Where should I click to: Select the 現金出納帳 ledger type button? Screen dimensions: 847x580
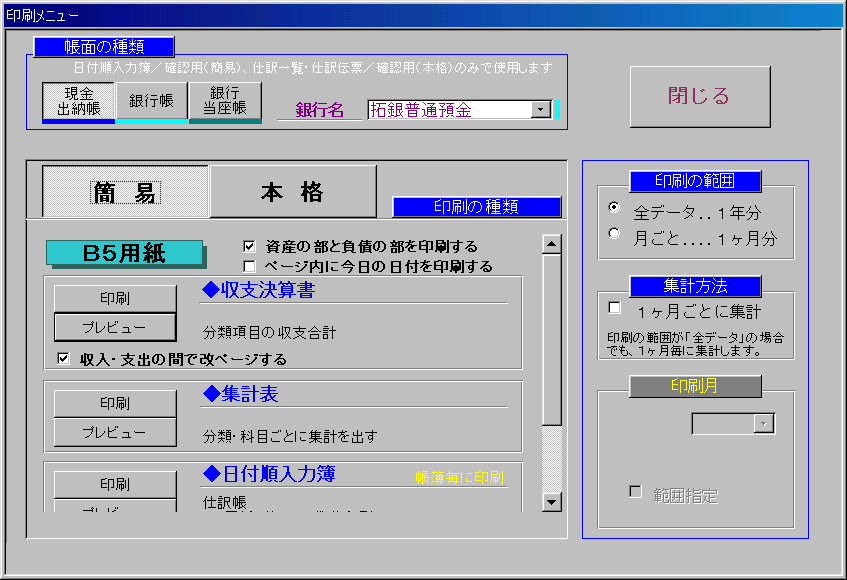click(x=78, y=101)
